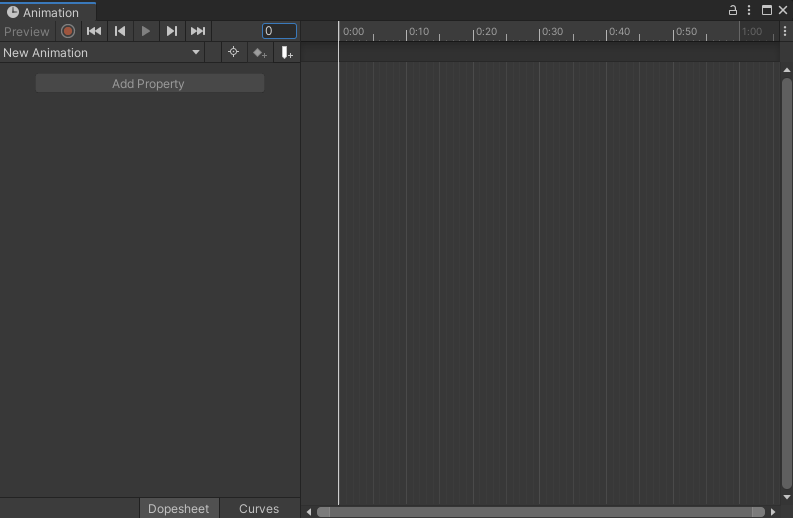Close the Animation window
The image size is (793, 518).
click(x=783, y=10)
